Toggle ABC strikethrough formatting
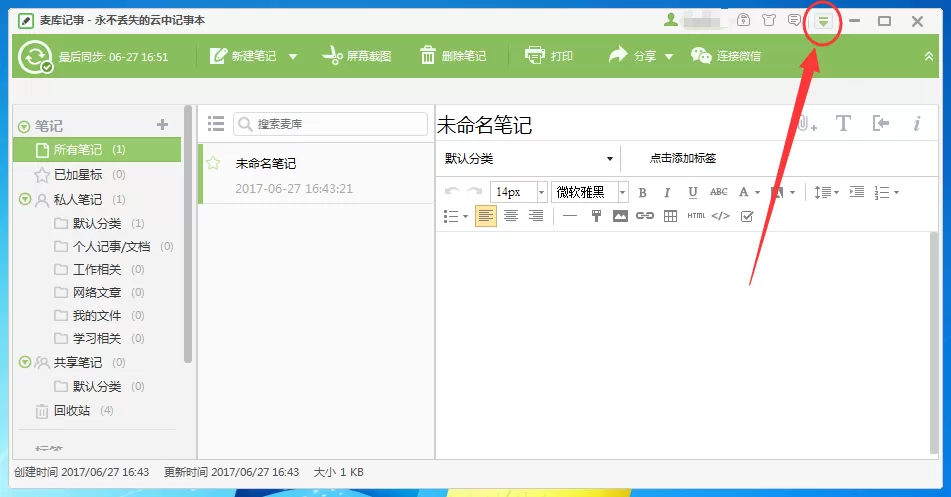 click(x=719, y=192)
